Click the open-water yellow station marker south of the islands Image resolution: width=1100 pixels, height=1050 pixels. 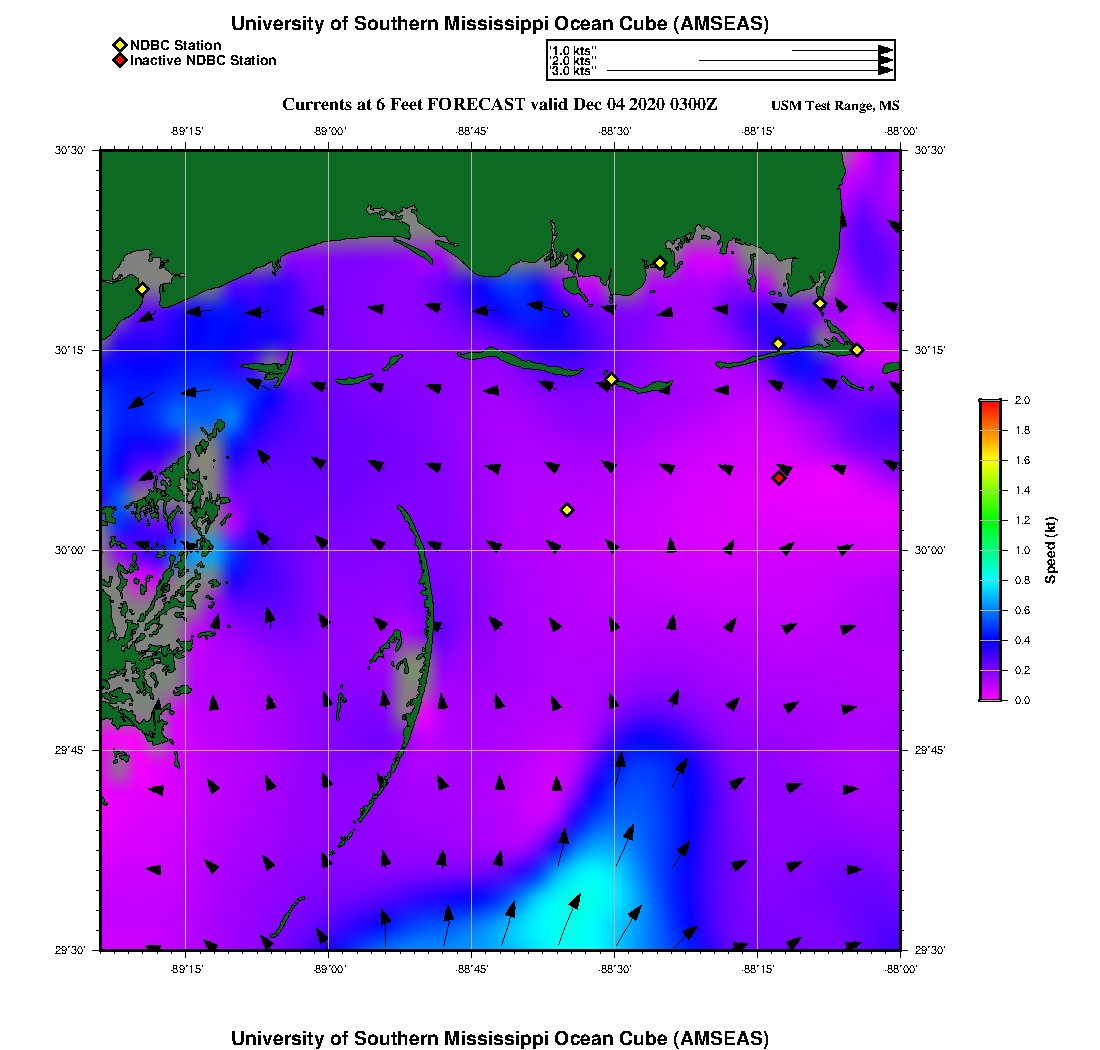pos(568,510)
